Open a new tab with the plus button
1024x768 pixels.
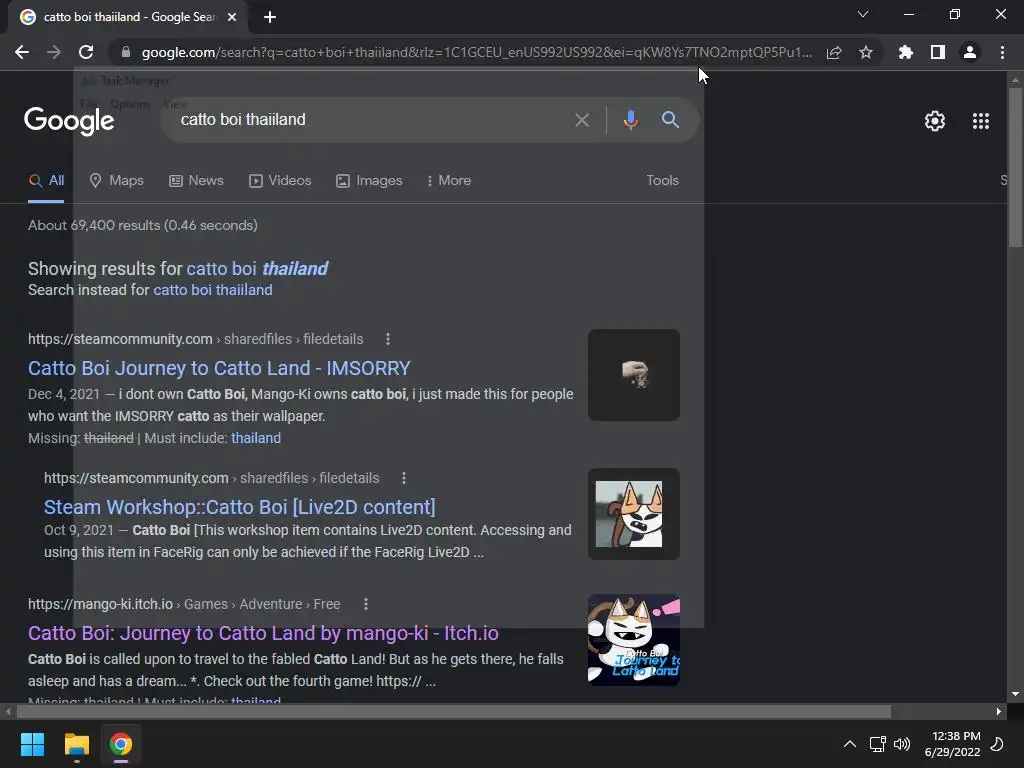coord(270,17)
